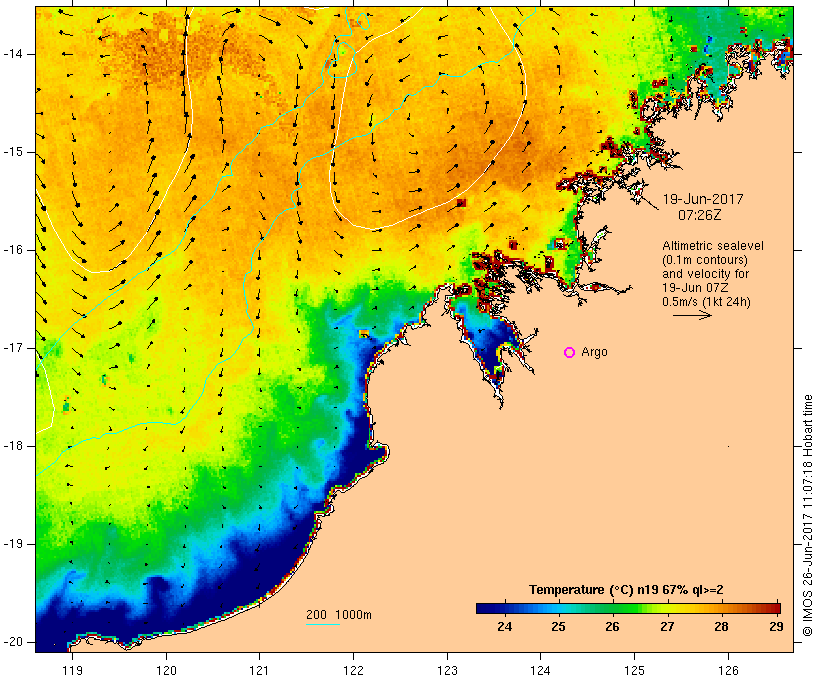
Task: Click the Temperature (°C) colorbar title
Action: tap(626, 590)
